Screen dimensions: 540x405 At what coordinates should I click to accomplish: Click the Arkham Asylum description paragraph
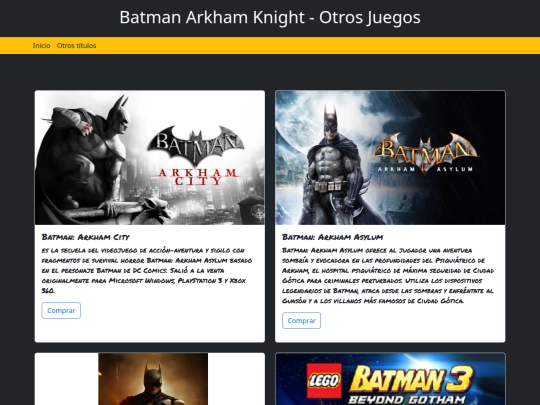coord(388,276)
